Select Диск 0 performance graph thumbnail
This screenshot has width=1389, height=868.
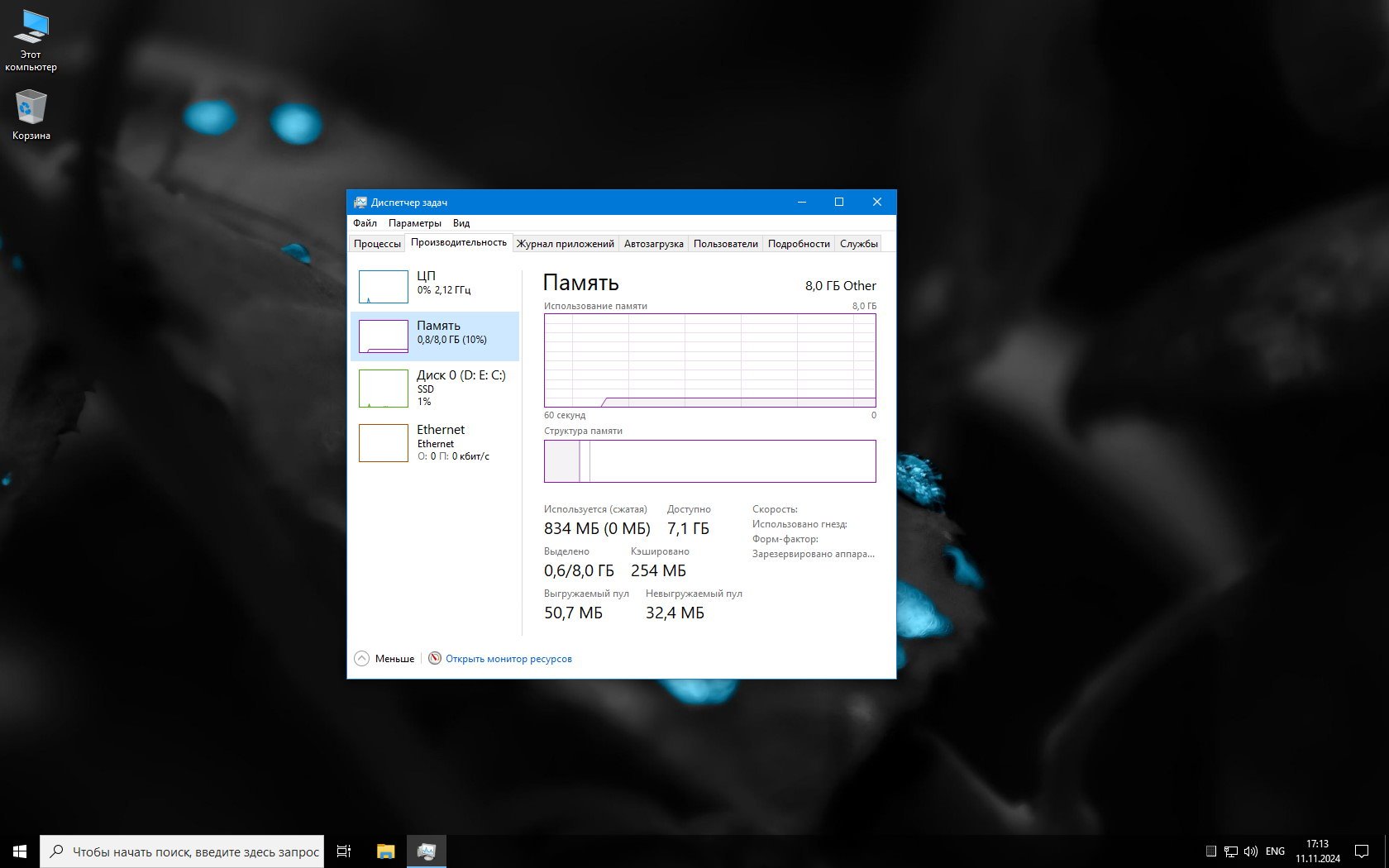point(384,389)
